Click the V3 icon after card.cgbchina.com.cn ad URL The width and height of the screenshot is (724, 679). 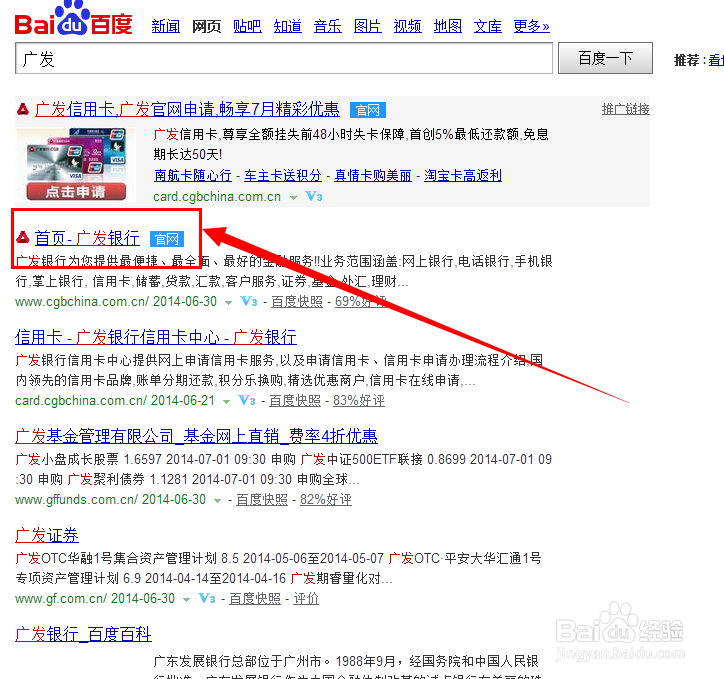pyautogui.click(x=314, y=197)
